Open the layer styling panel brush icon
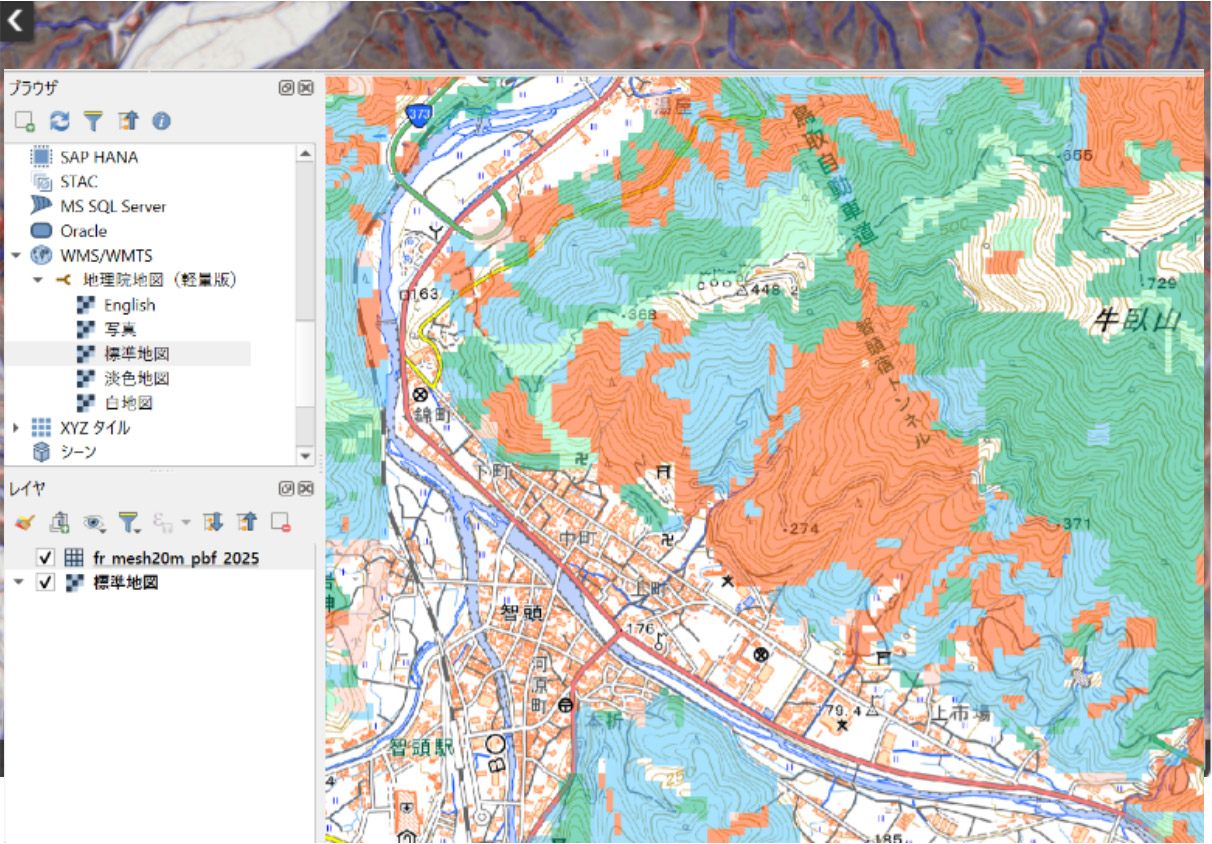 [26, 521]
